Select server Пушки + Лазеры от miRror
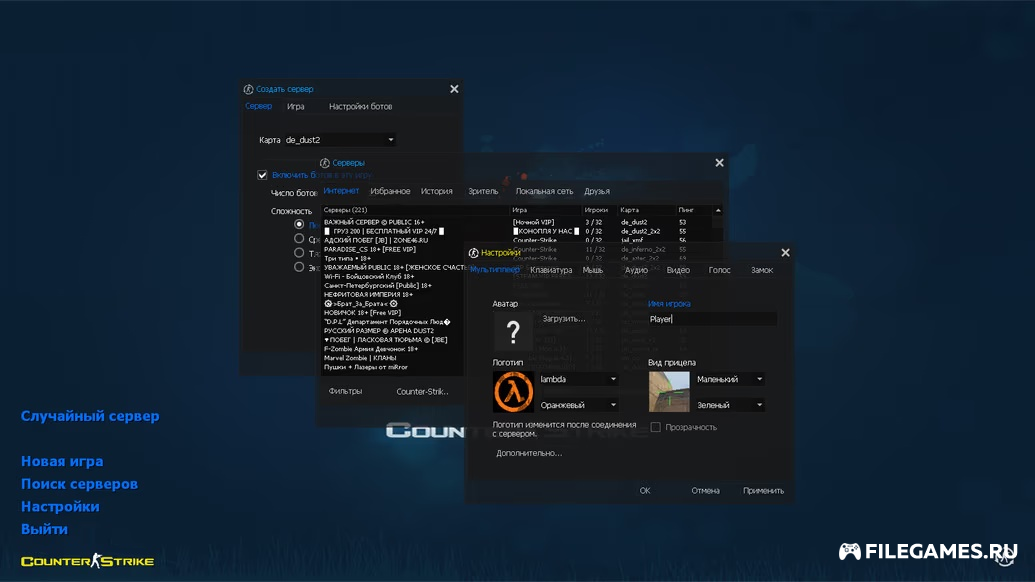Viewport: 1035px width, 582px height. (x=366, y=367)
